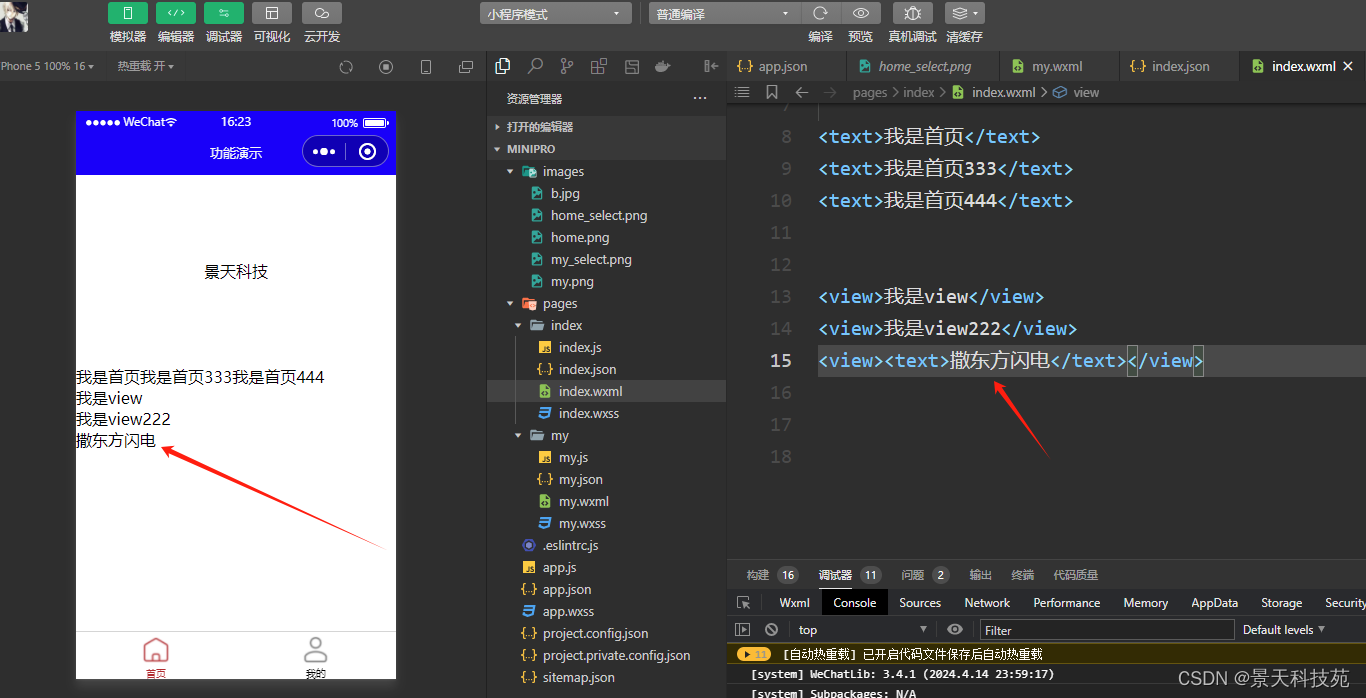Open the iPhone 5 device dropdown
Image resolution: width=1366 pixels, height=698 pixels.
(x=47, y=66)
